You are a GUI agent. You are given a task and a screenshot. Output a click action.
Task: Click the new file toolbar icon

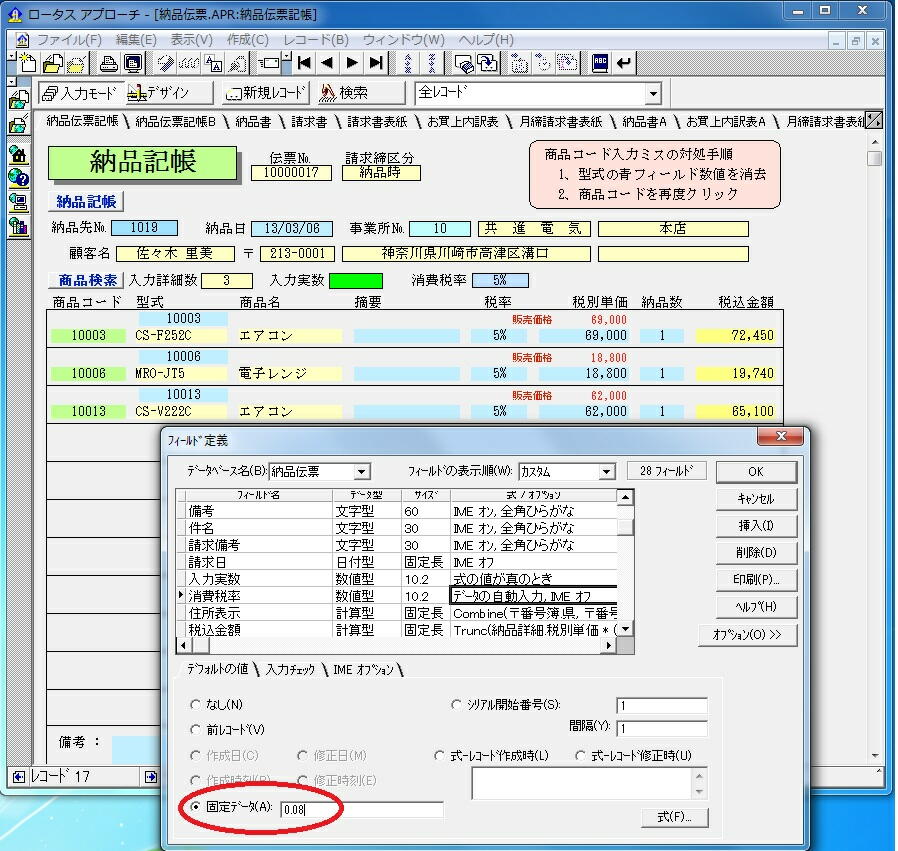coord(26,62)
